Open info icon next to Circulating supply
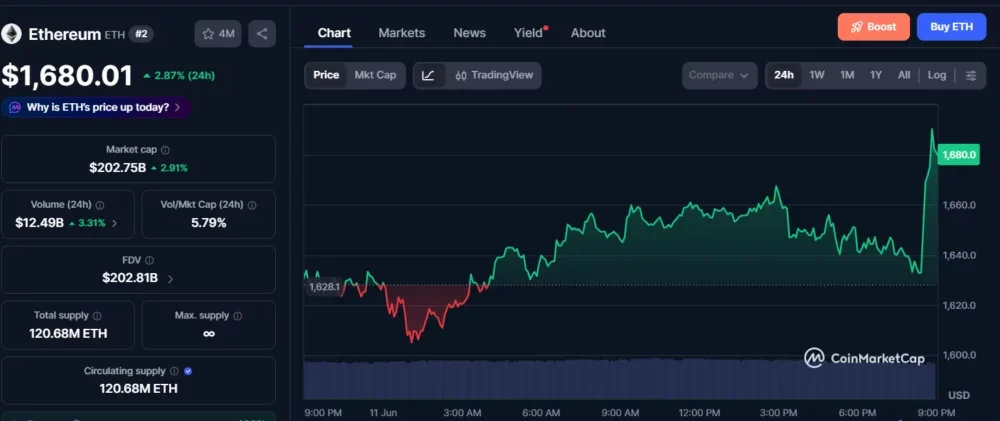1000x421 pixels. point(174,371)
